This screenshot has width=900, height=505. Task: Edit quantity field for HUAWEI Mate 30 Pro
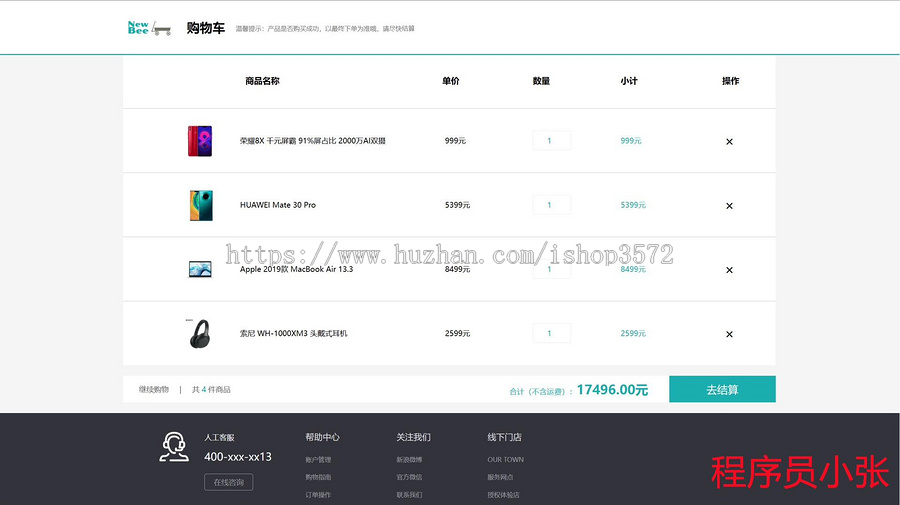[552, 205]
